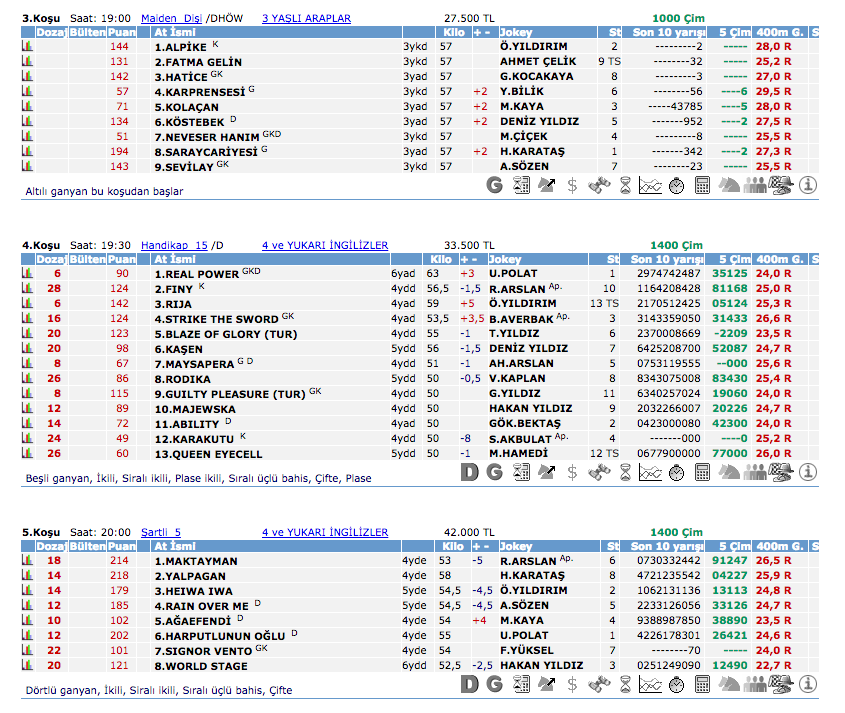The image size is (845, 713).
Task: Open the stopwatch icon for race 3
Action: pos(677,185)
